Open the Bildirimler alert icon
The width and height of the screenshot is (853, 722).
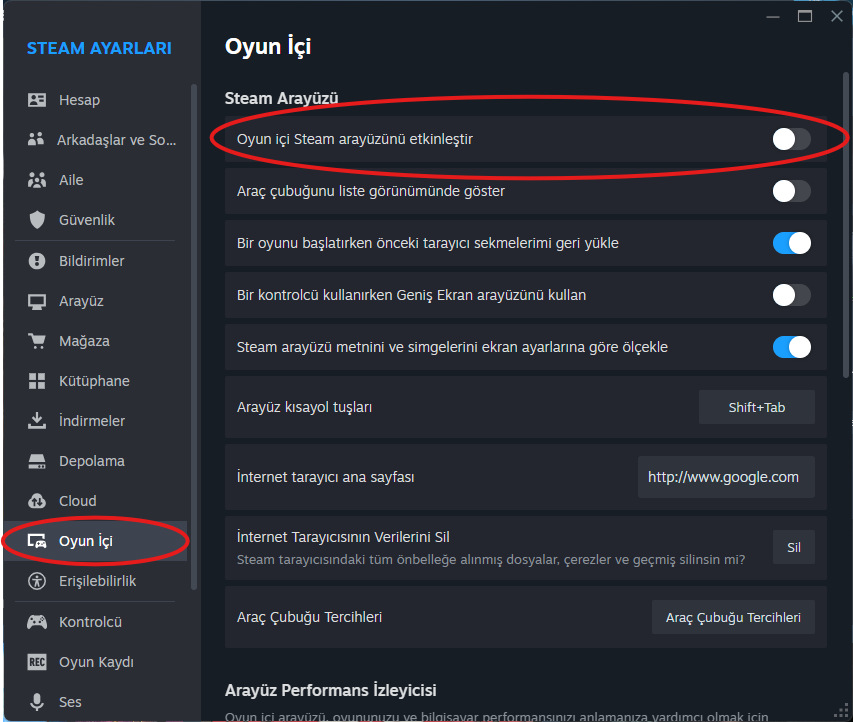coord(36,261)
